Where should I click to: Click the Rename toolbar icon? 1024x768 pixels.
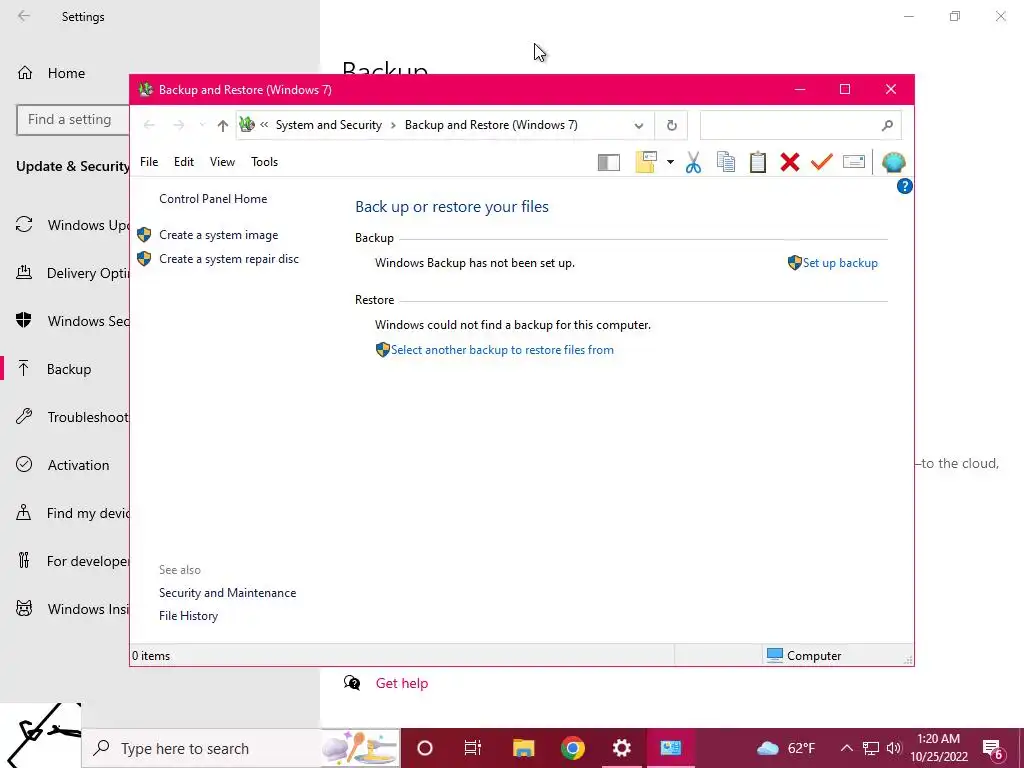click(x=854, y=161)
